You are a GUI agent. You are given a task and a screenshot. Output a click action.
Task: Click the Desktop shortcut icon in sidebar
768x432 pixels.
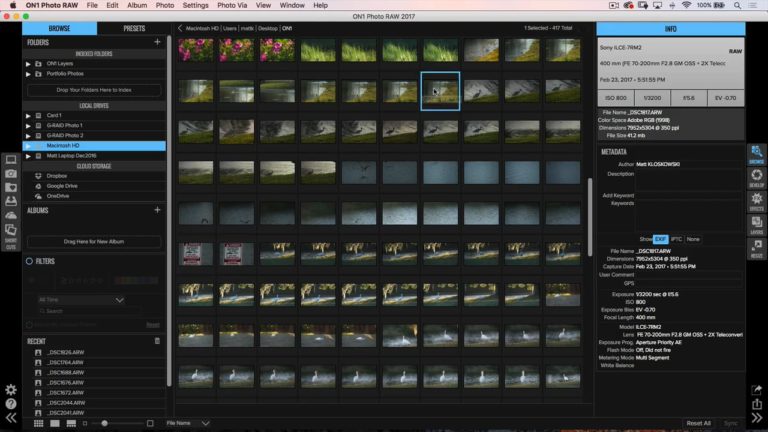[11, 160]
